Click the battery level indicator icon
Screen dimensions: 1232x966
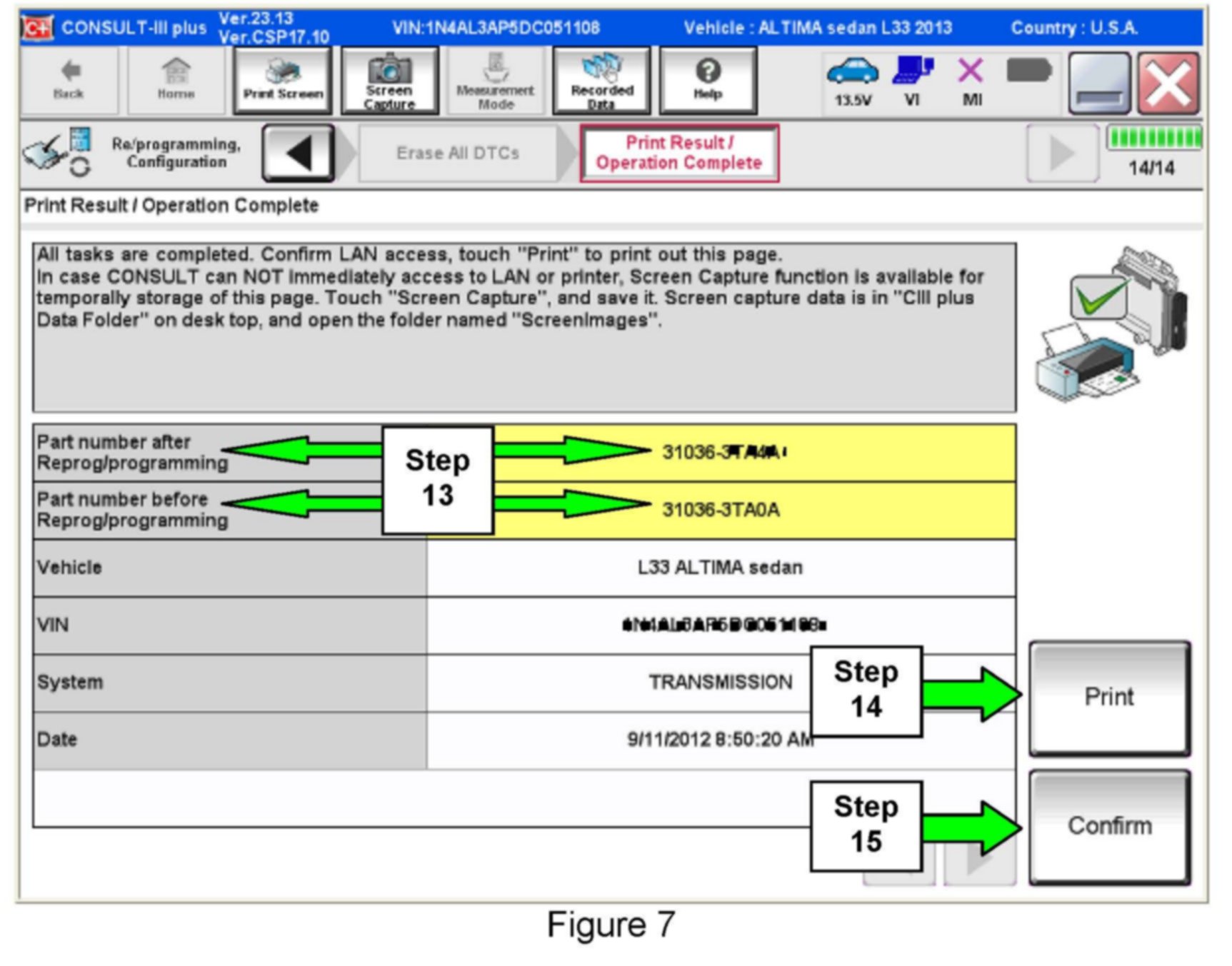click(x=1028, y=71)
